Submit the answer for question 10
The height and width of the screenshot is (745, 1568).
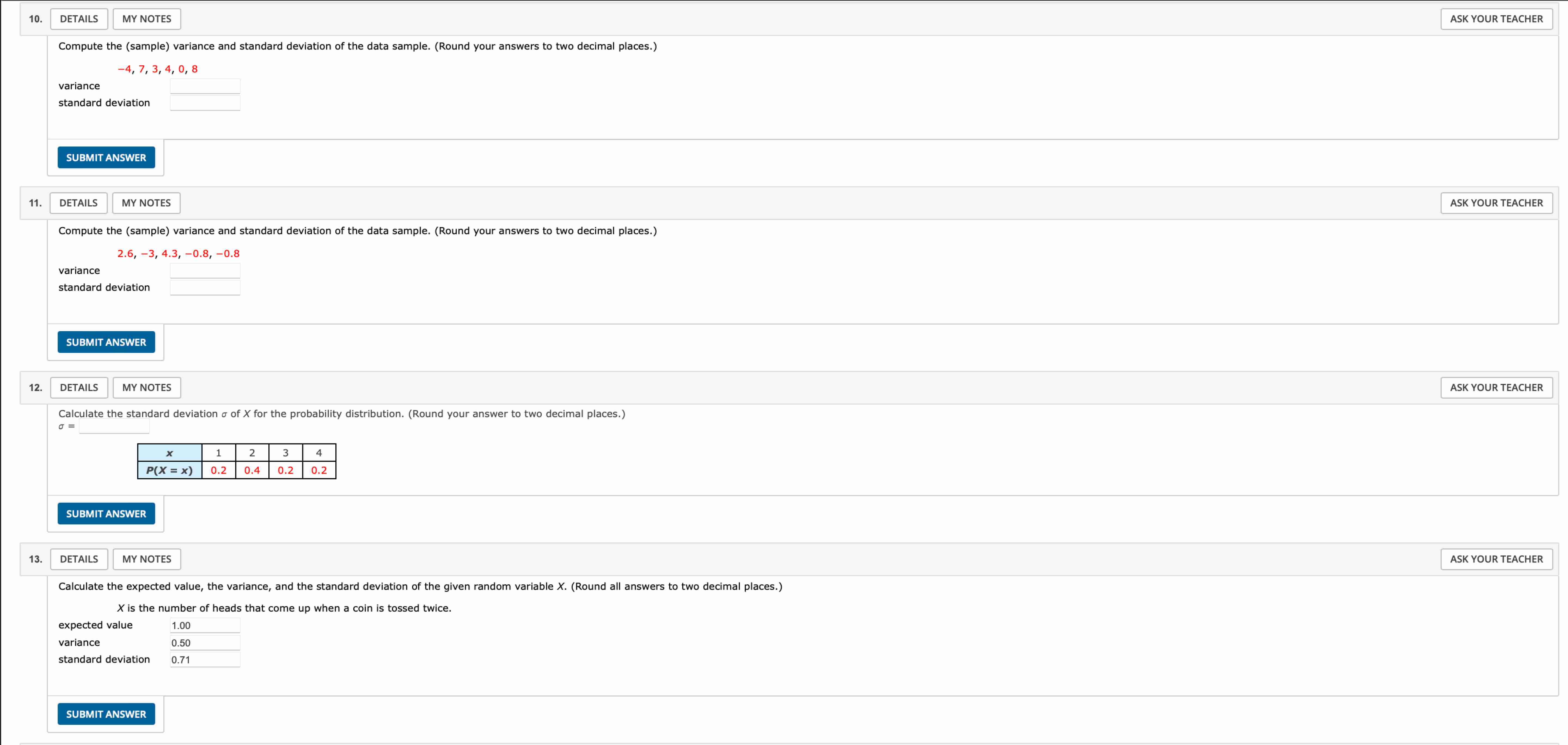[106, 157]
